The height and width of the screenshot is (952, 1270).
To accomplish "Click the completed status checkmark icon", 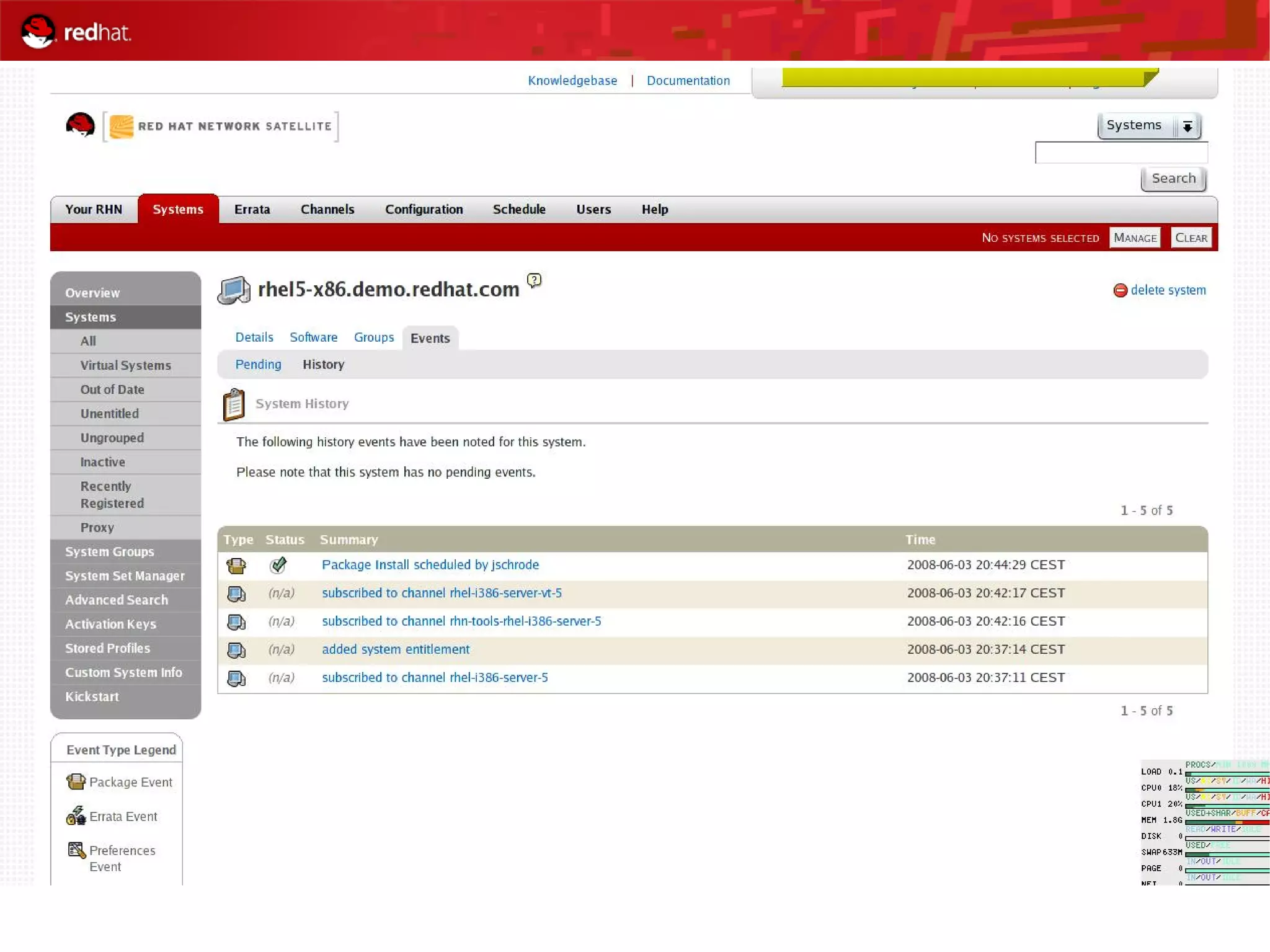I will (278, 565).
